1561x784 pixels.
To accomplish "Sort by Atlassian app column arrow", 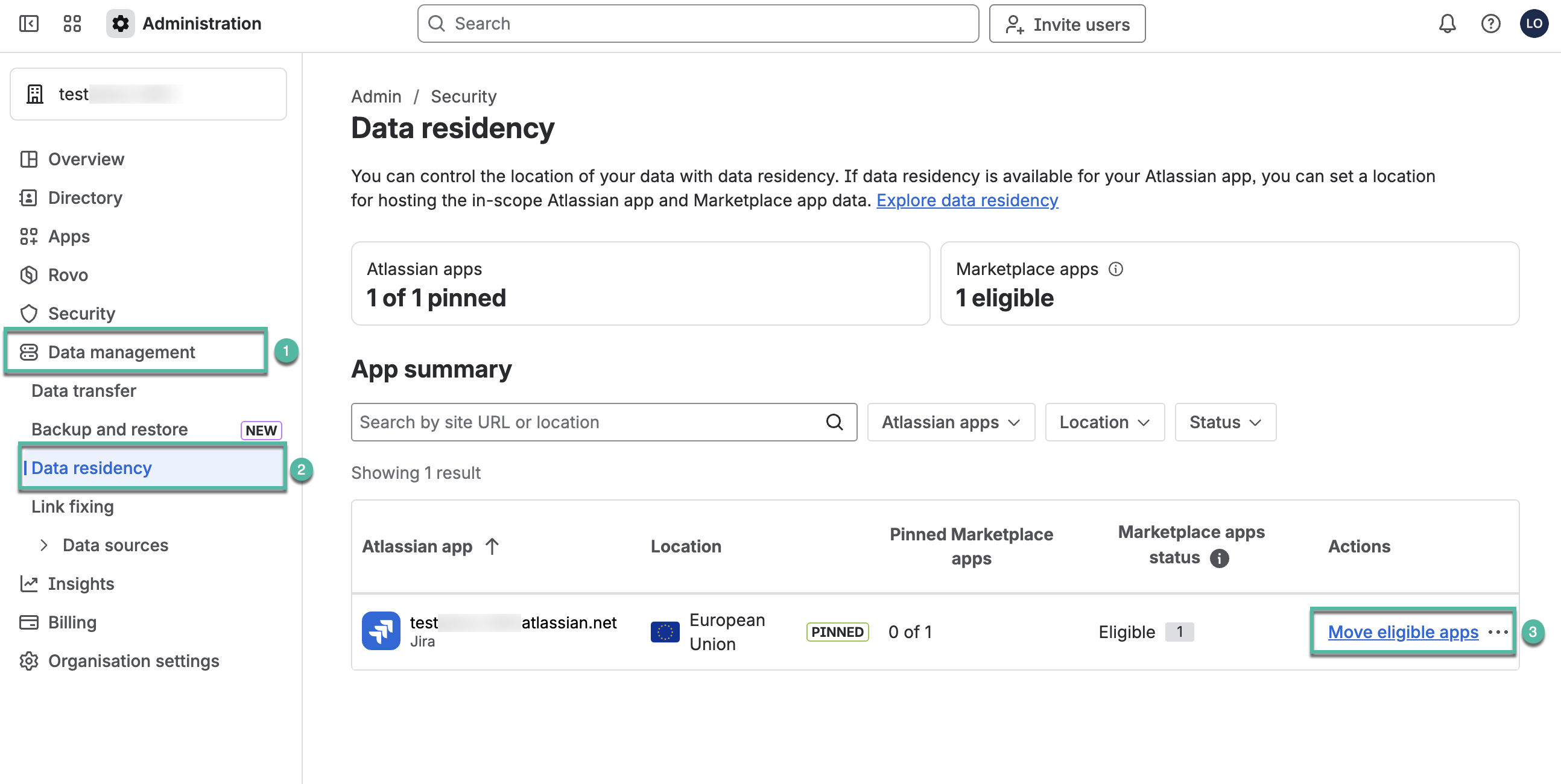I will [x=492, y=546].
